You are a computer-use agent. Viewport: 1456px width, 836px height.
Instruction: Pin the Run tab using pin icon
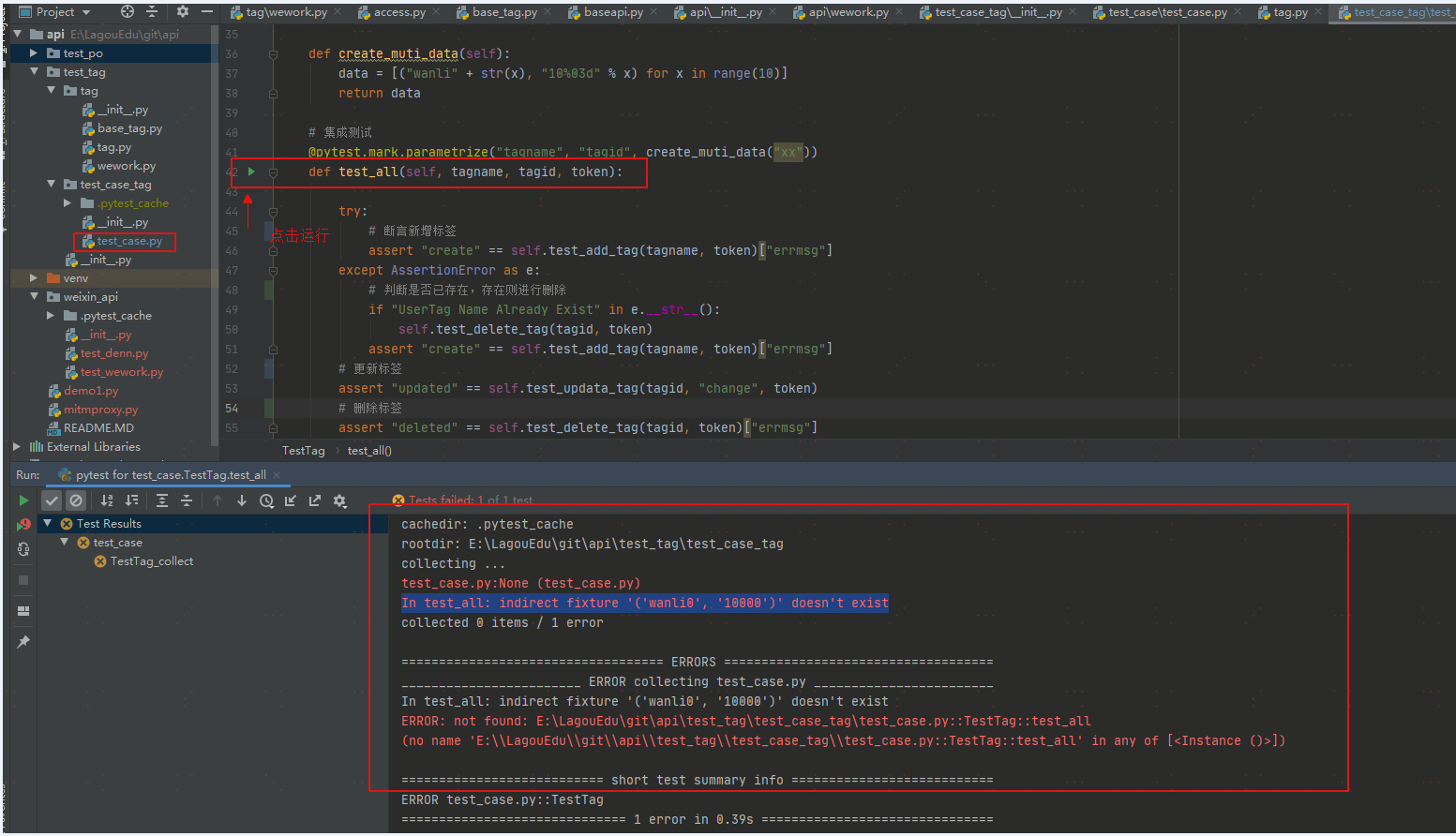23,642
